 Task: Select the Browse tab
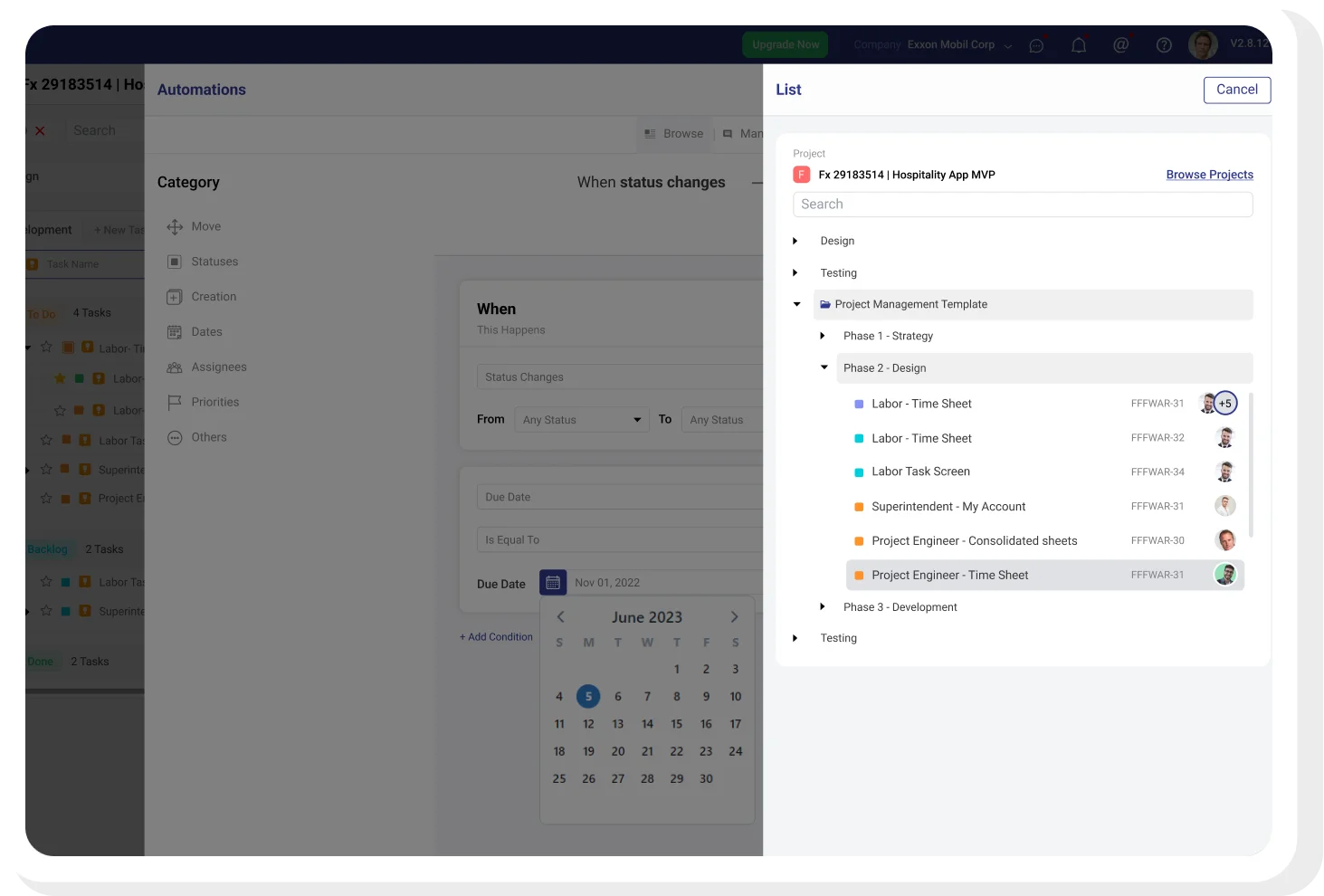(x=674, y=134)
